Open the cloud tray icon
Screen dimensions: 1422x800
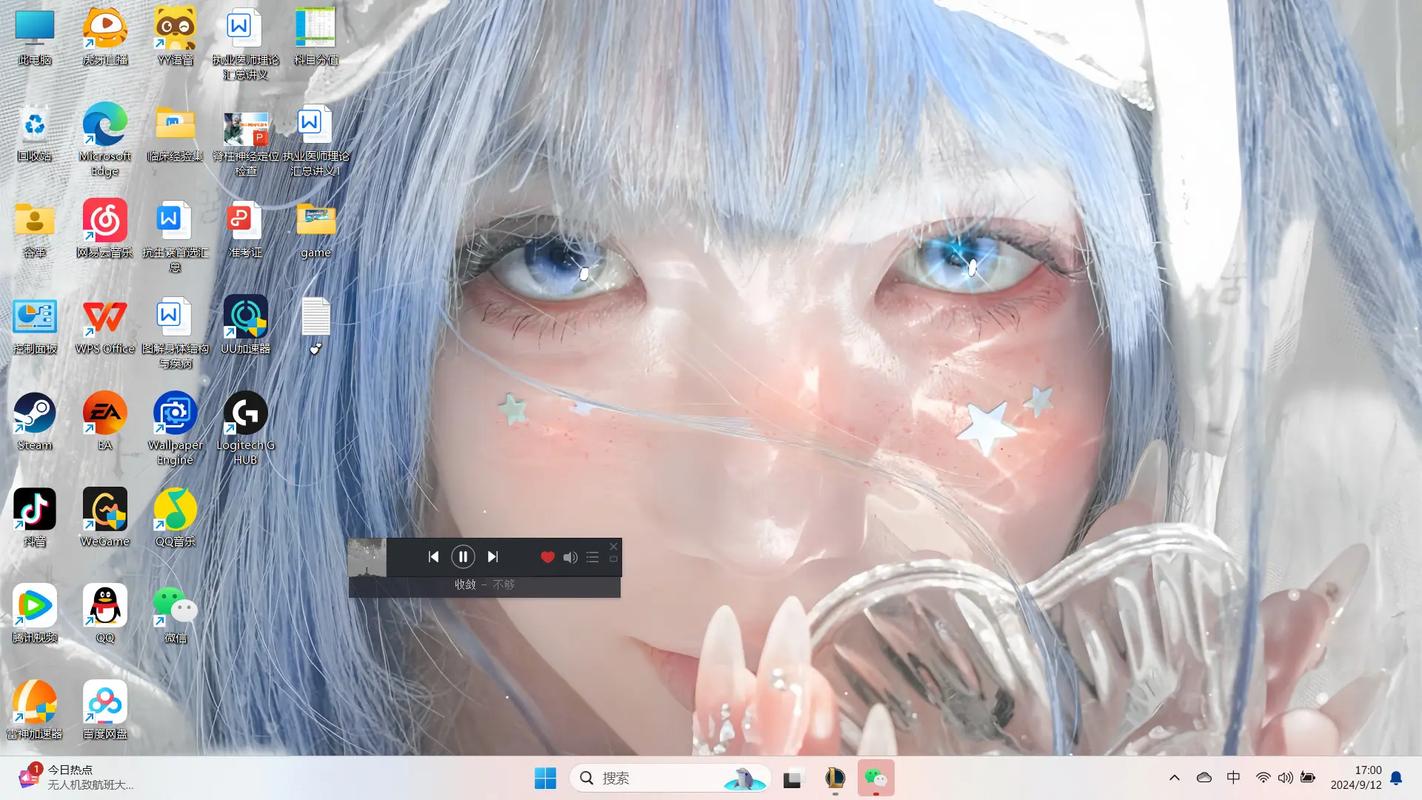point(1204,778)
